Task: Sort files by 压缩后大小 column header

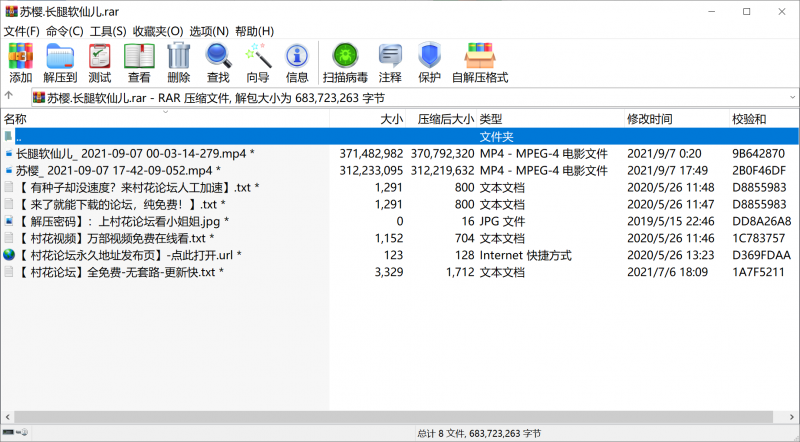Action: [x=445, y=119]
